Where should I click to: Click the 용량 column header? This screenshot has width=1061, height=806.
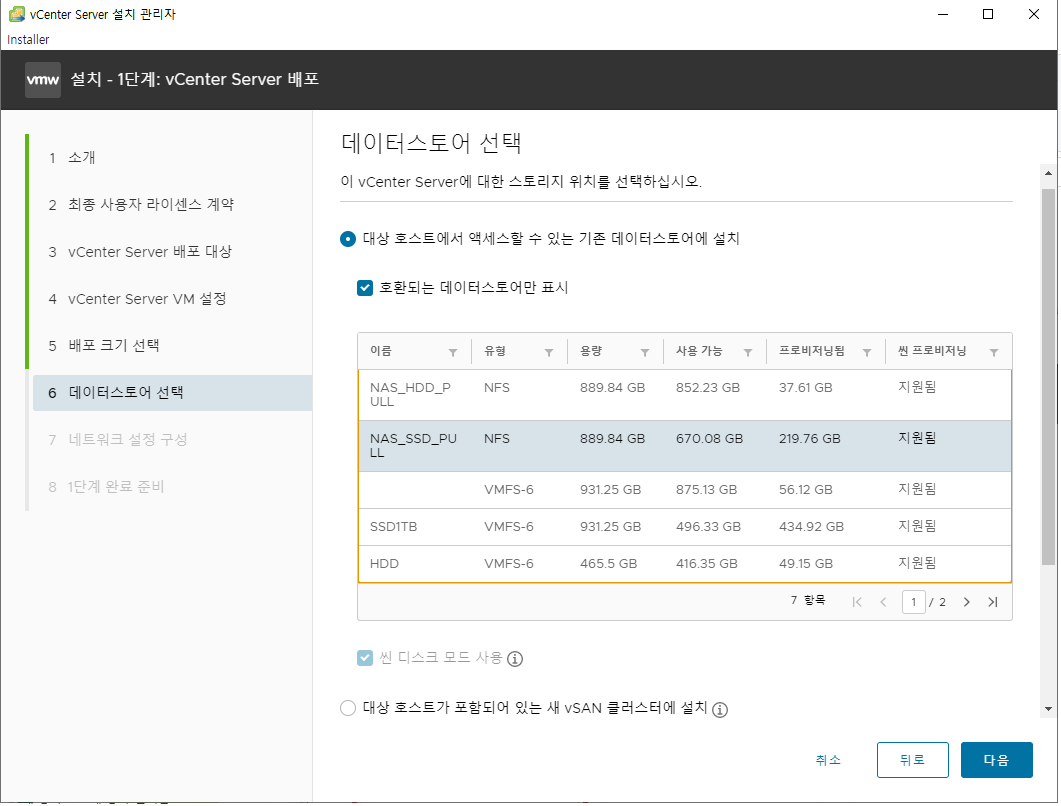click(591, 351)
